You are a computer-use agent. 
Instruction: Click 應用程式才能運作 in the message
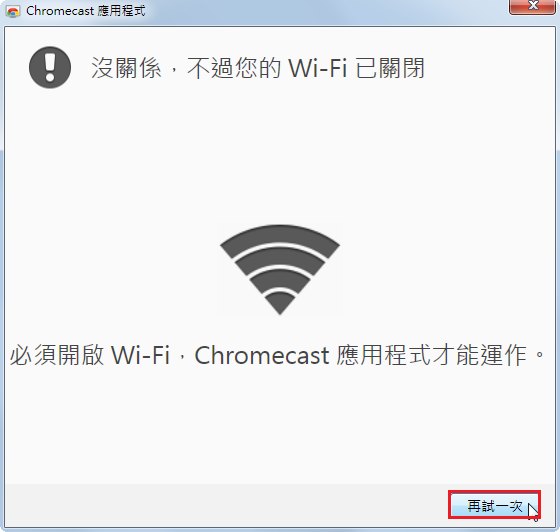tap(432, 355)
